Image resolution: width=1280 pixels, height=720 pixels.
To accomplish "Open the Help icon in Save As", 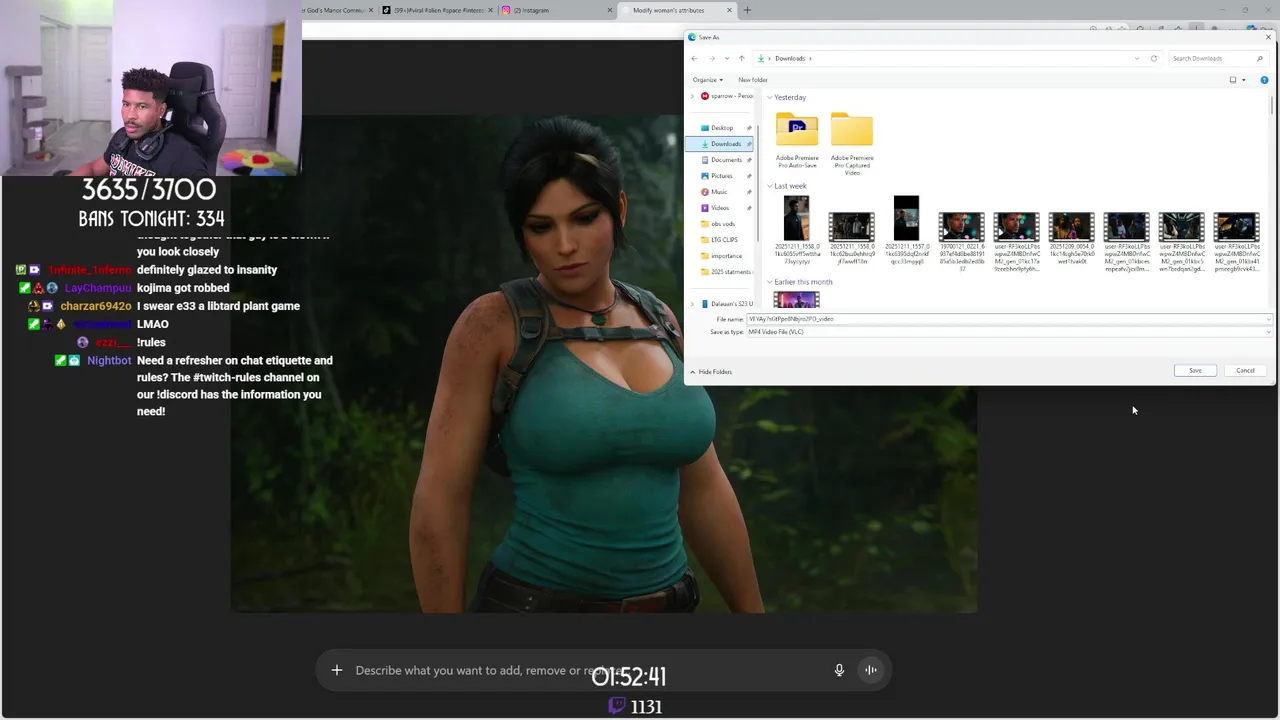I will point(1264,80).
